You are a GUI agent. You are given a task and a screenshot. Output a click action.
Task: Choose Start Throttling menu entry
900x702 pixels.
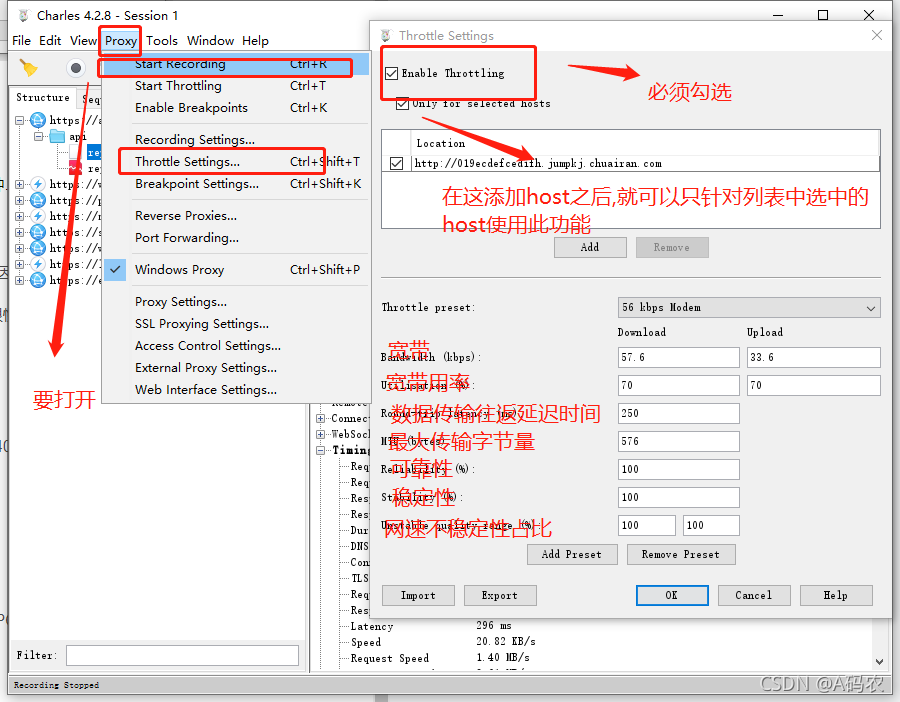pos(235,86)
